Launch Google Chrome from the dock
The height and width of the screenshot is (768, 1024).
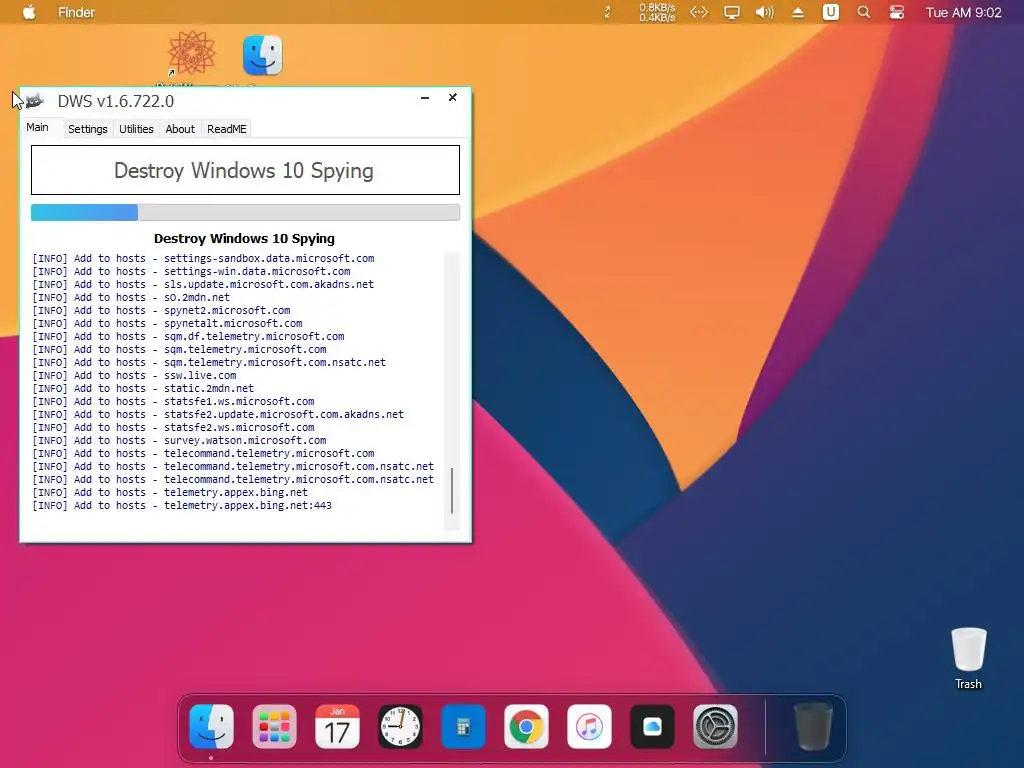(x=526, y=726)
